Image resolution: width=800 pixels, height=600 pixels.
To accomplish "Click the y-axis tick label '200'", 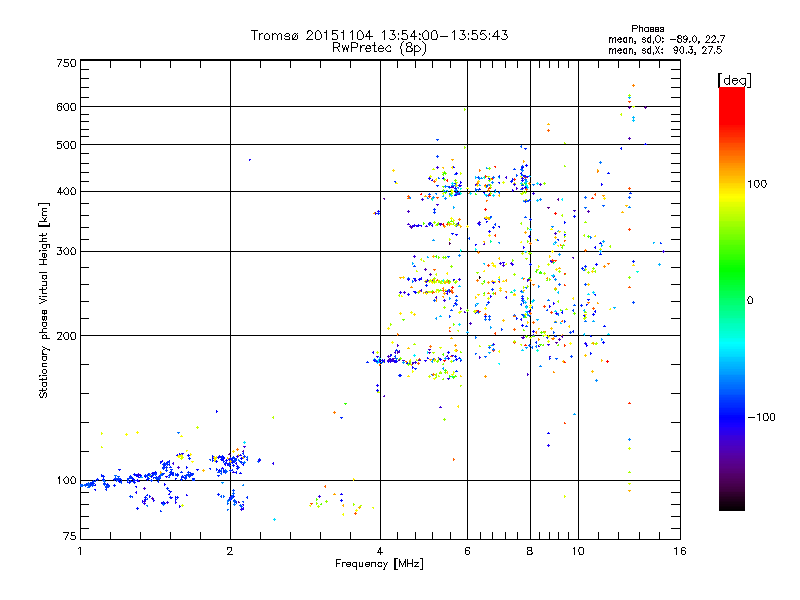I will (67, 336).
